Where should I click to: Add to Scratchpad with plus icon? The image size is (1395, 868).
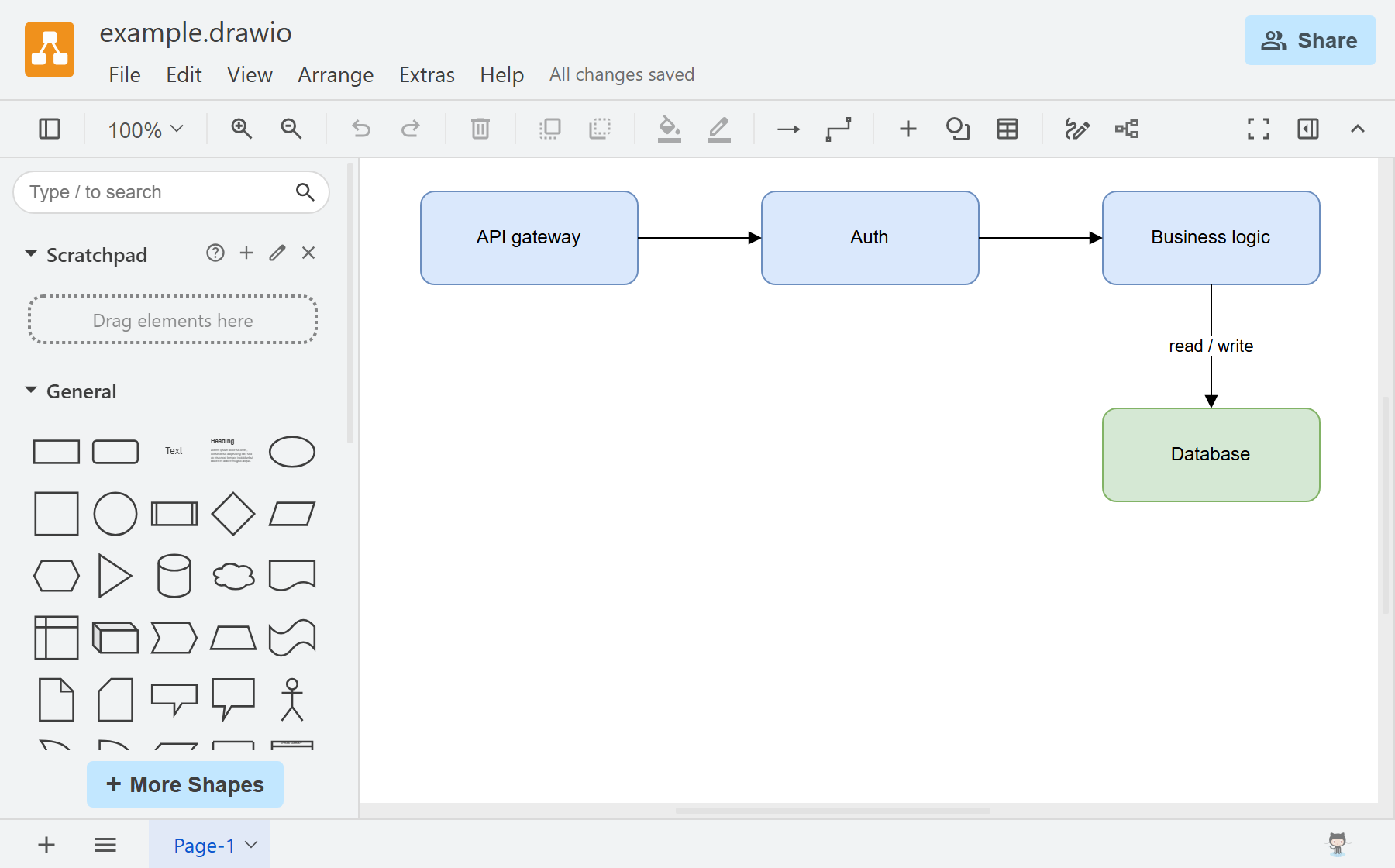coord(246,253)
